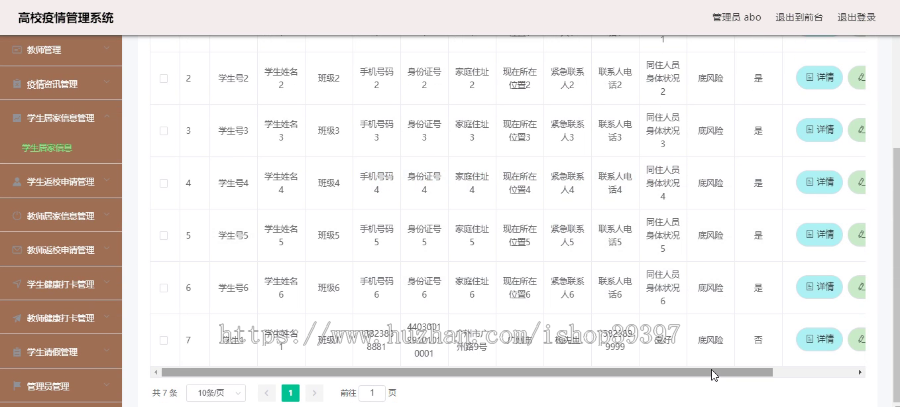Click the 学生健康打卡管理 sidebar icon
The image size is (900, 407).
[17, 284]
